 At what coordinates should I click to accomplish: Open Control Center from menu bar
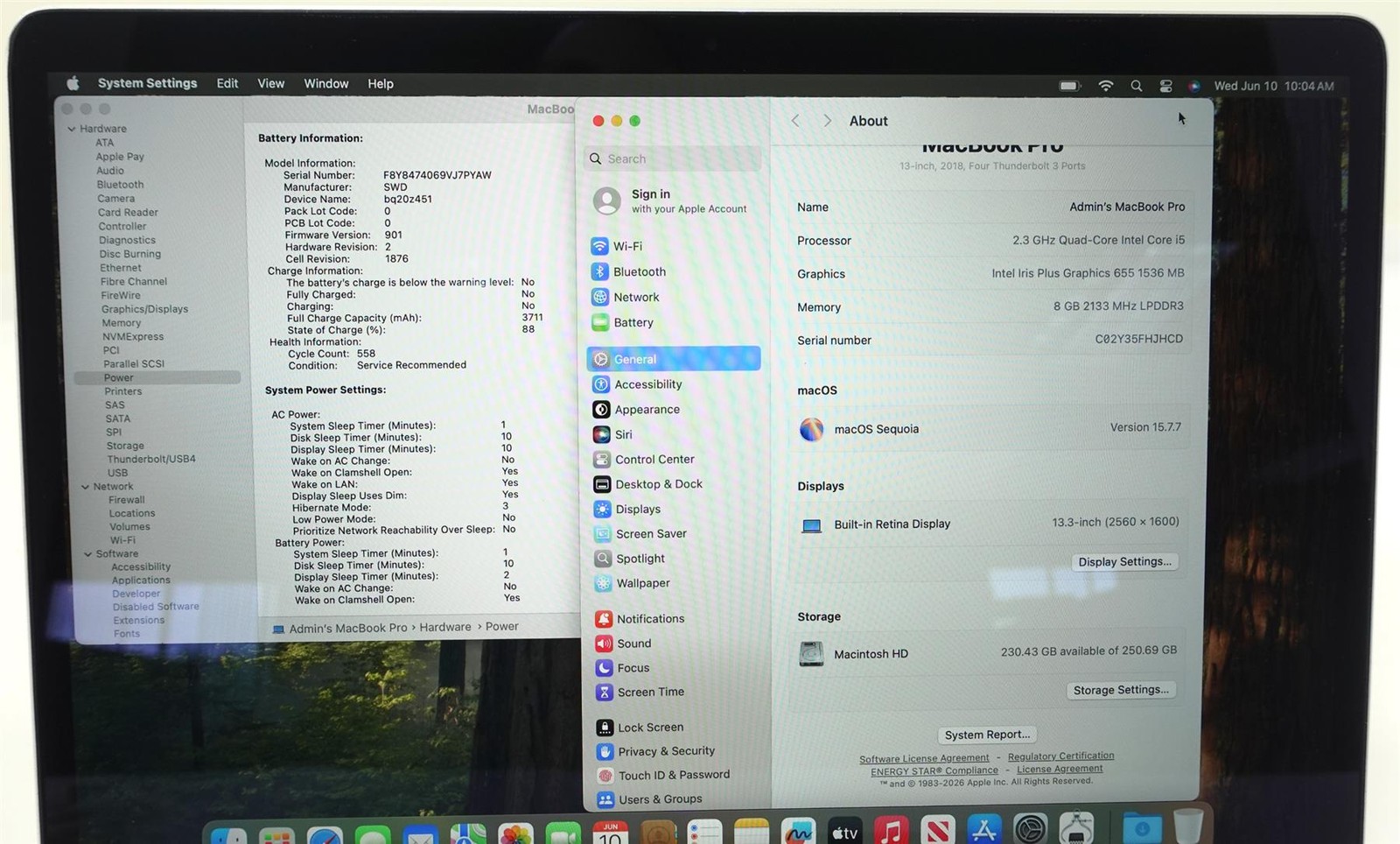[x=1165, y=86]
